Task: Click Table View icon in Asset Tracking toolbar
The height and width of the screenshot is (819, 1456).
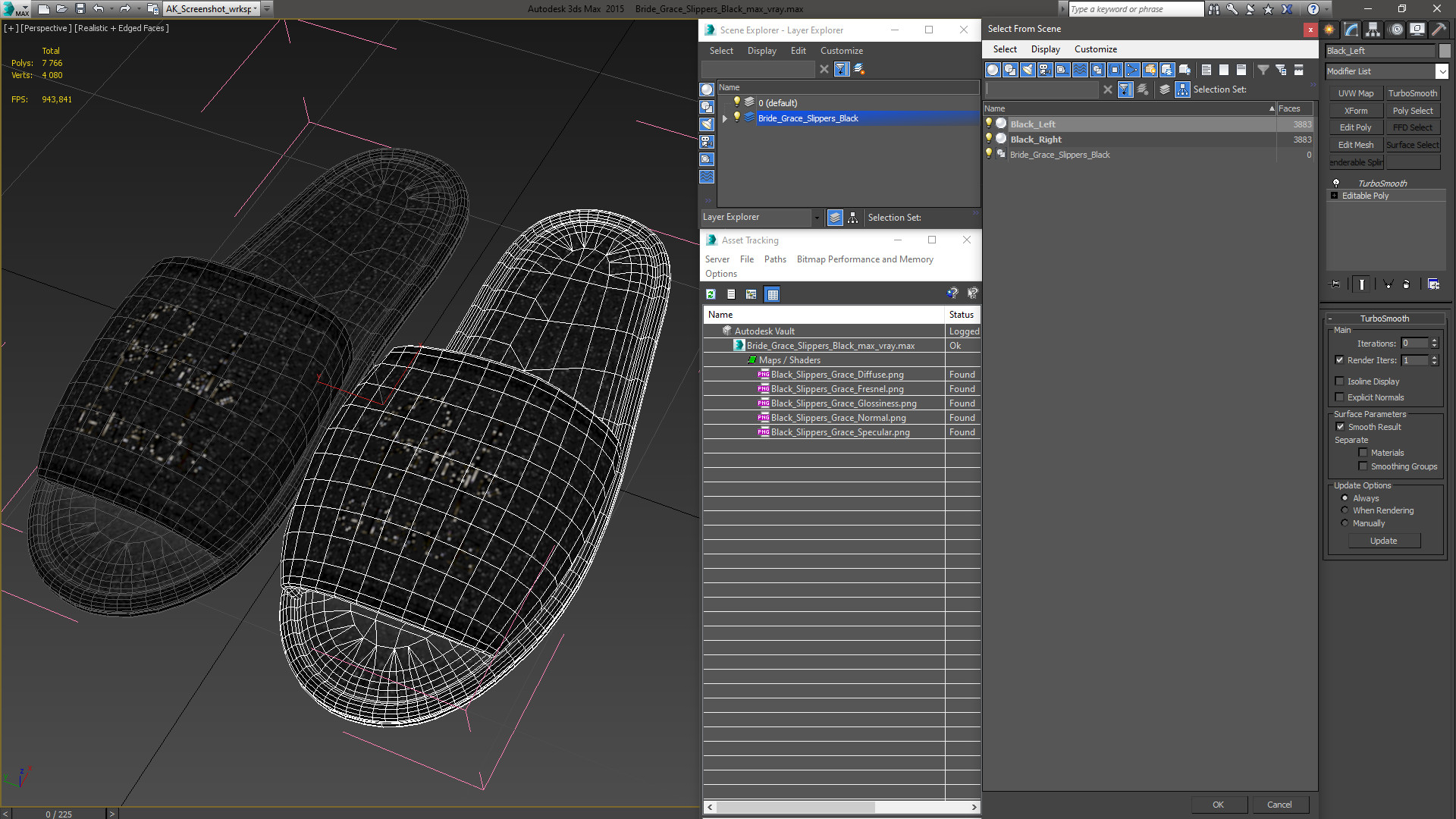Action: (772, 294)
